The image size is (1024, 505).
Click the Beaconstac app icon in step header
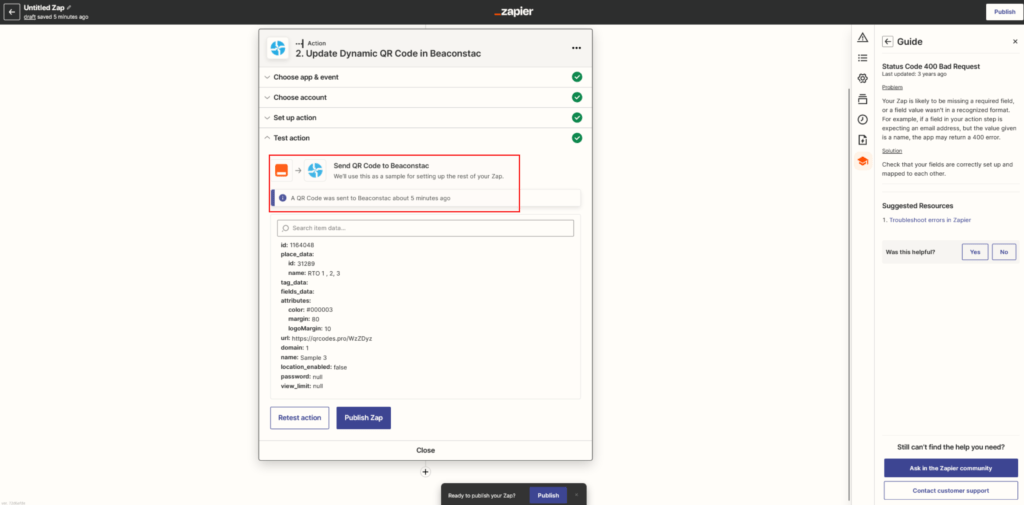[278, 48]
